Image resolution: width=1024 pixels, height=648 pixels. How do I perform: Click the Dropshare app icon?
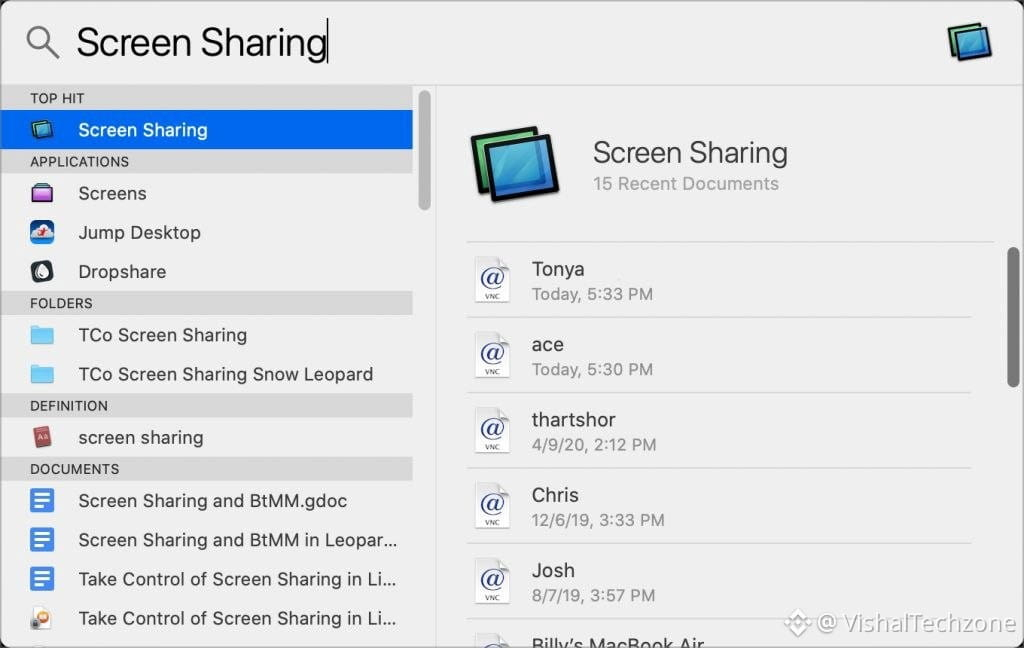pos(42,272)
